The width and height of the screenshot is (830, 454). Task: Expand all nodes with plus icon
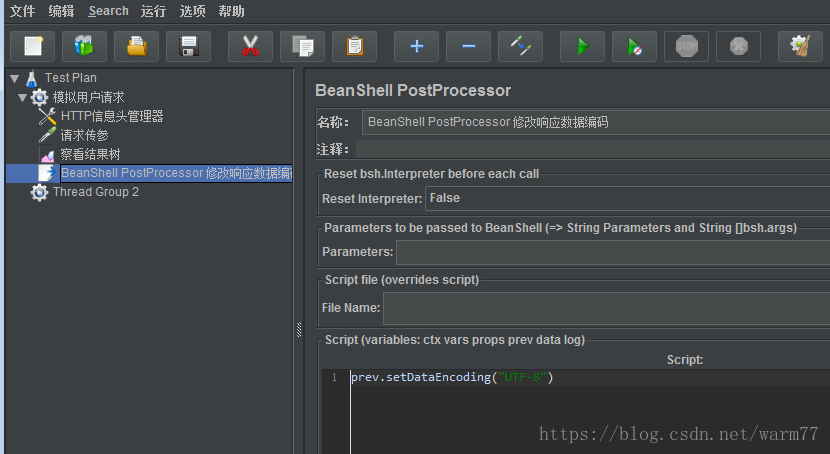417,47
